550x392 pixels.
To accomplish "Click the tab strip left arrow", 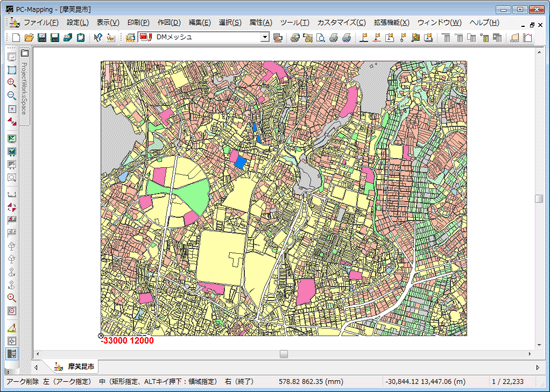I will 36,367.
